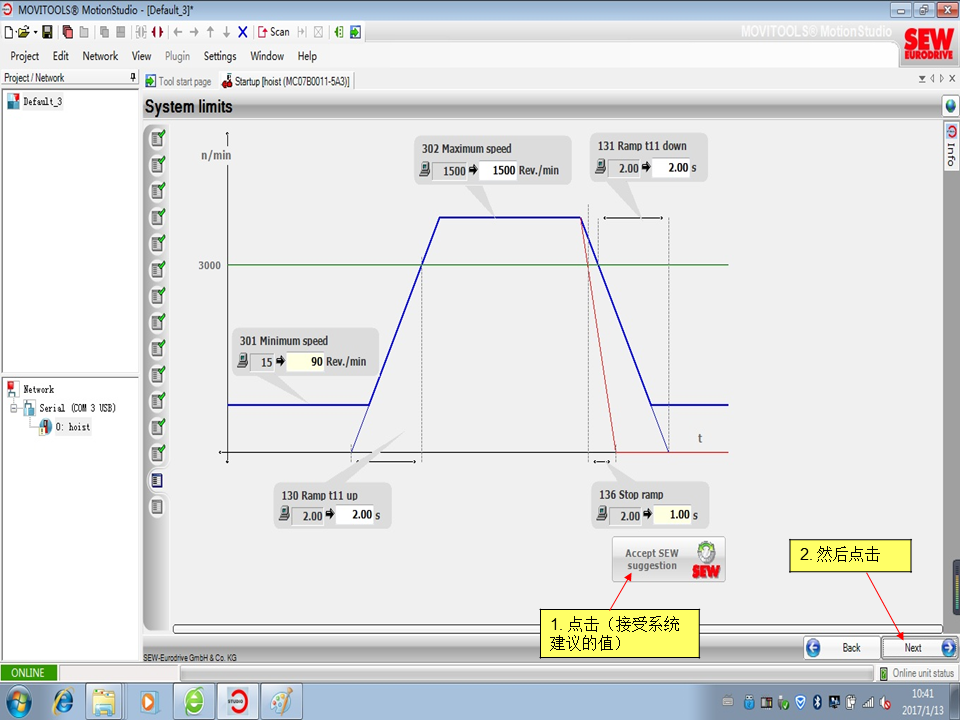
Task: Click the Save disk icon in toolbar
Action: coord(46,32)
